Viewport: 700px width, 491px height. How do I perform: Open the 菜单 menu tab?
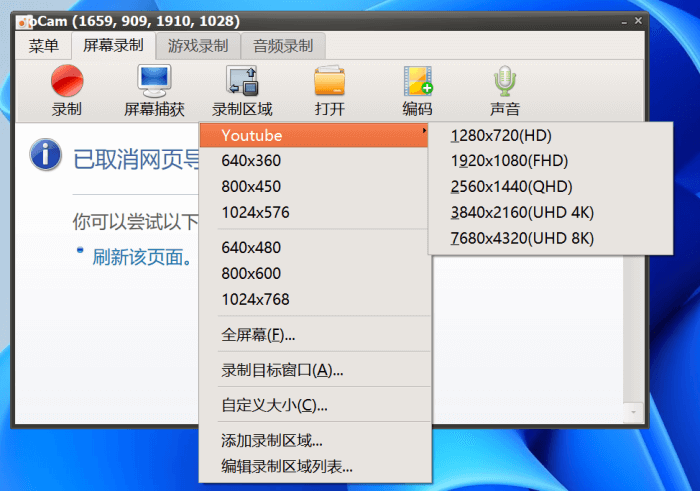coord(43,46)
